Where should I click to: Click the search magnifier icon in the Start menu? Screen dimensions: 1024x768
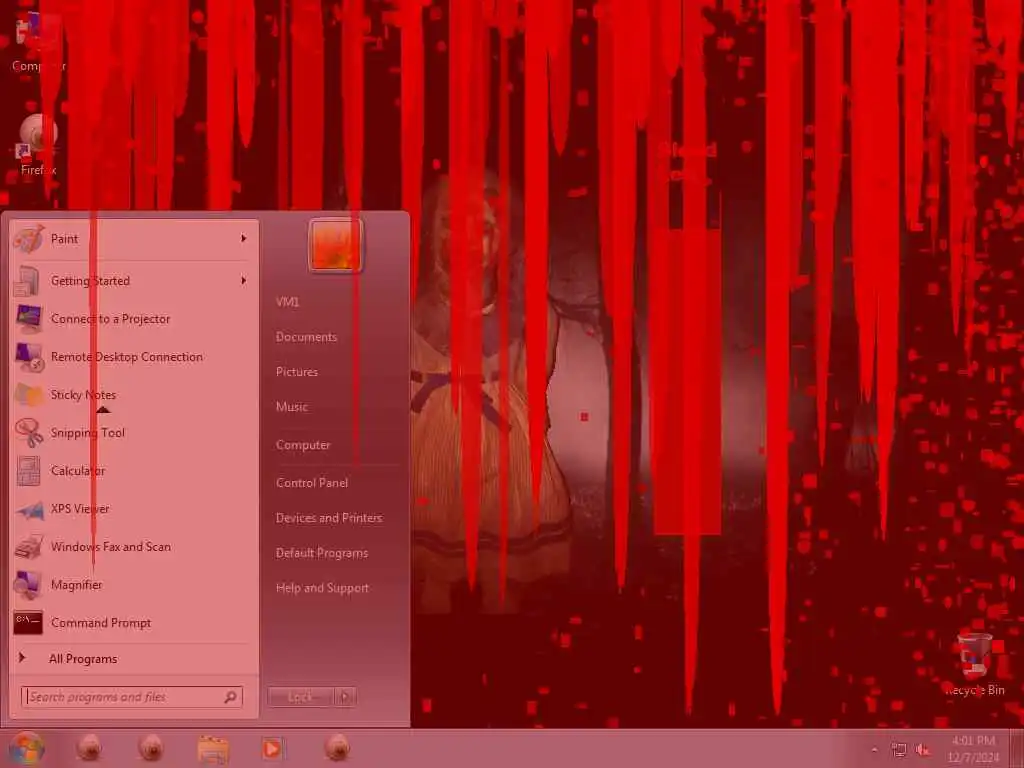coord(231,697)
